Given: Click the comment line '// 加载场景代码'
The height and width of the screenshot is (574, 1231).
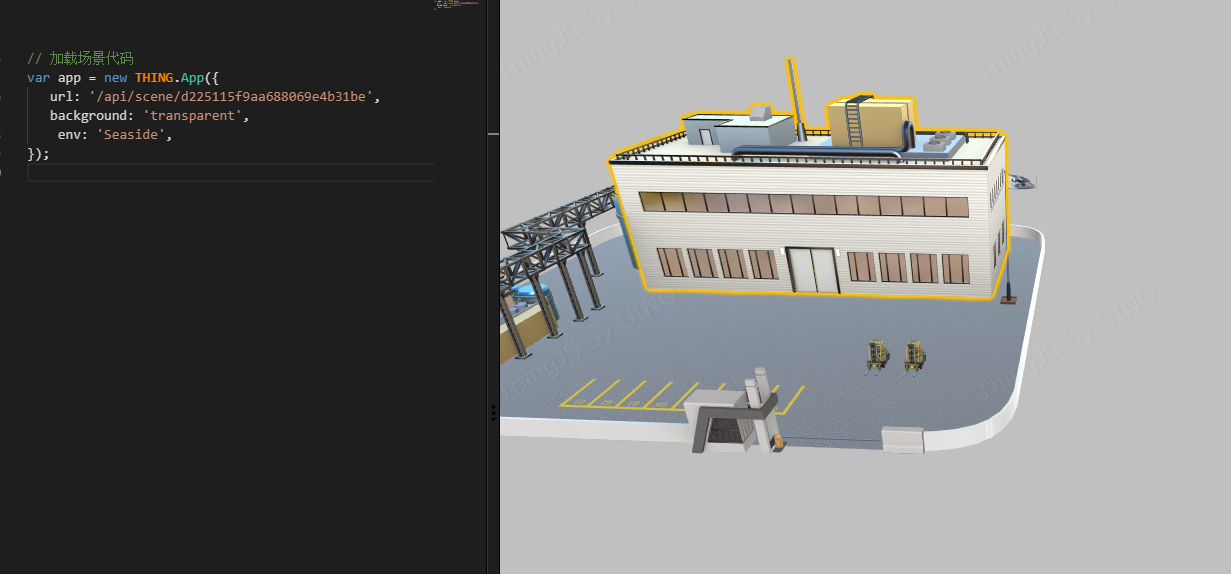Looking at the screenshot, I should pos(80,58).
